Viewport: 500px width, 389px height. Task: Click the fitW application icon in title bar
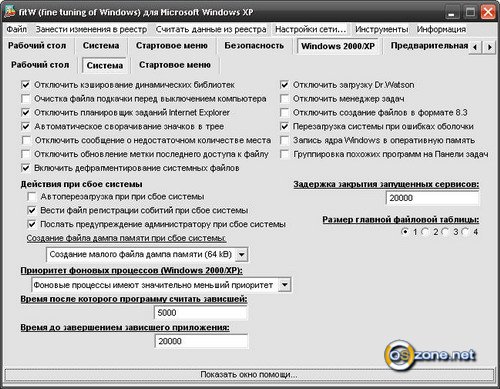tap(10, 11)
